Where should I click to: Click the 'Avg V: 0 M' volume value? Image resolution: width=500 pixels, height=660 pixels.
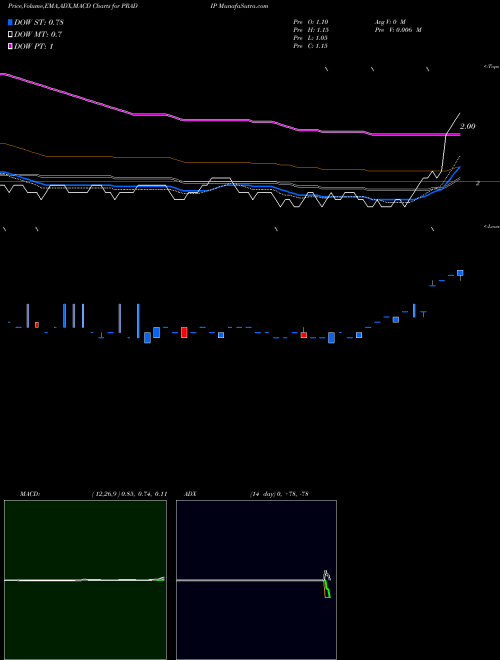point(390,22)
